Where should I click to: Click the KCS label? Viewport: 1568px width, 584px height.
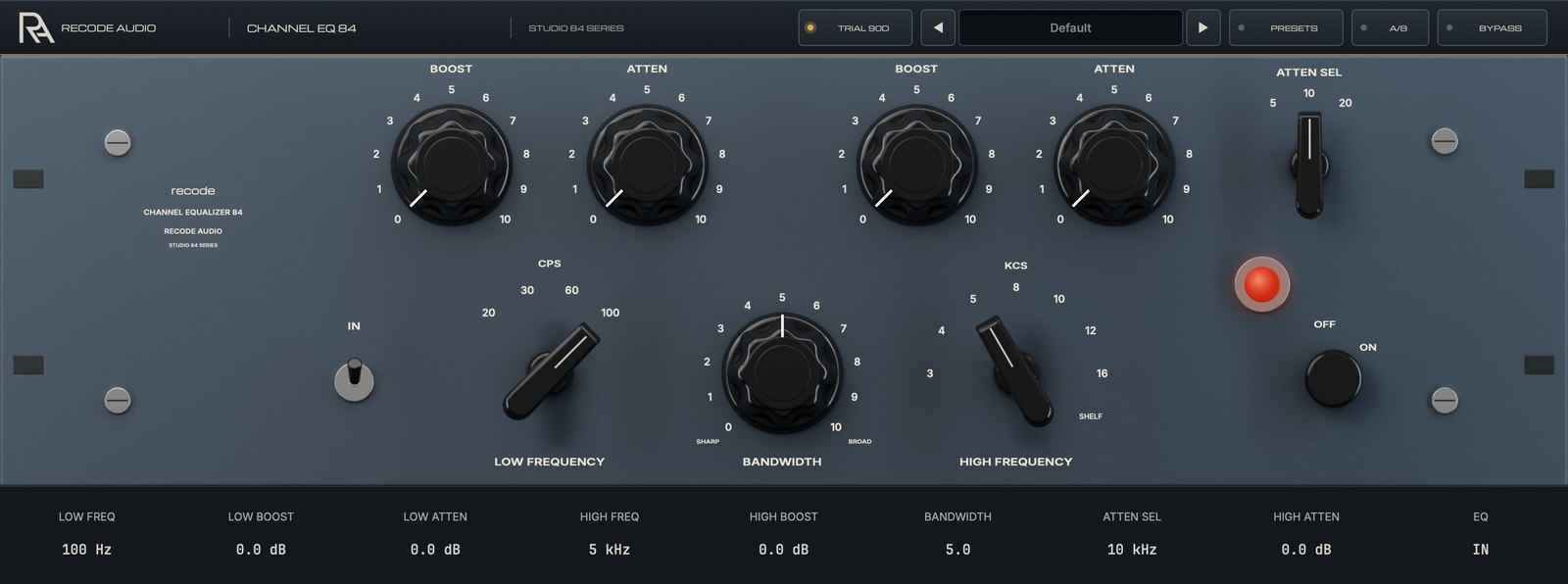[1016, 266]
